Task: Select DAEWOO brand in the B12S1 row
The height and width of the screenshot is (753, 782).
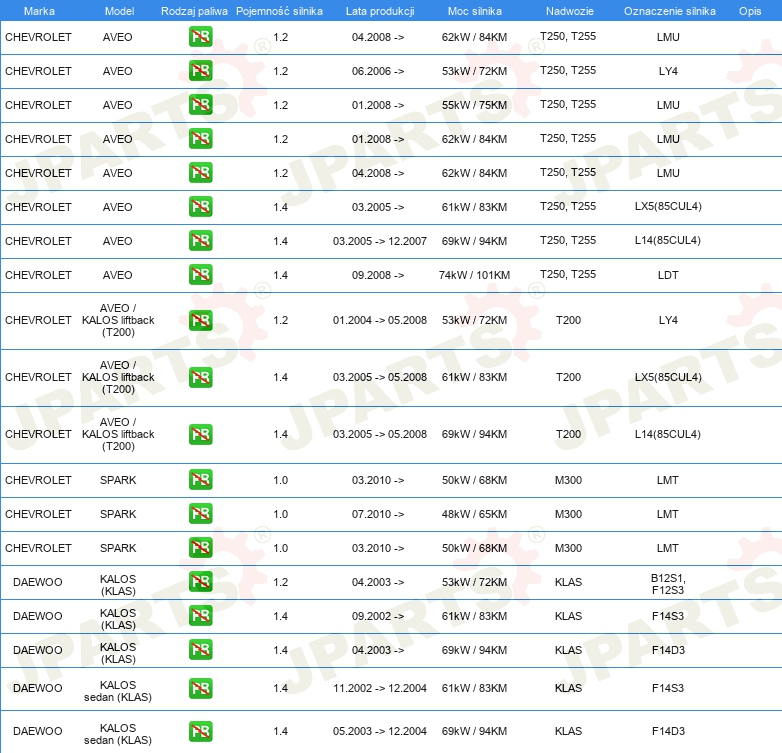Action: (x=37, y=582)
